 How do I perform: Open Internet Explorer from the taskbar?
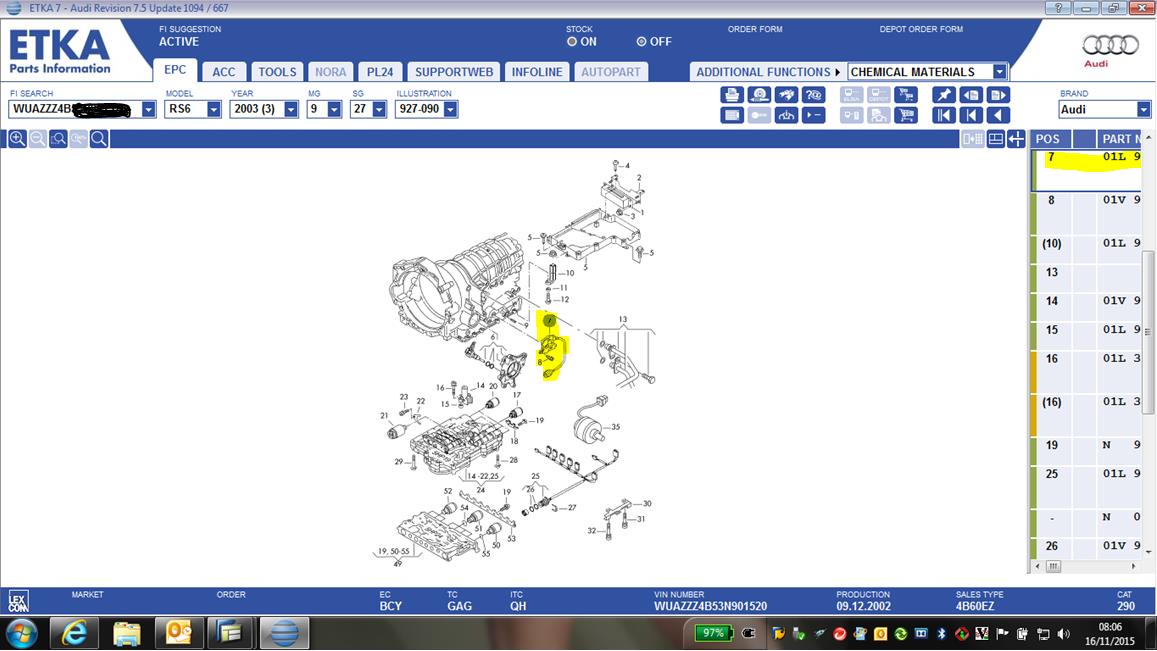pyautogui.click(x=75, y=632)
